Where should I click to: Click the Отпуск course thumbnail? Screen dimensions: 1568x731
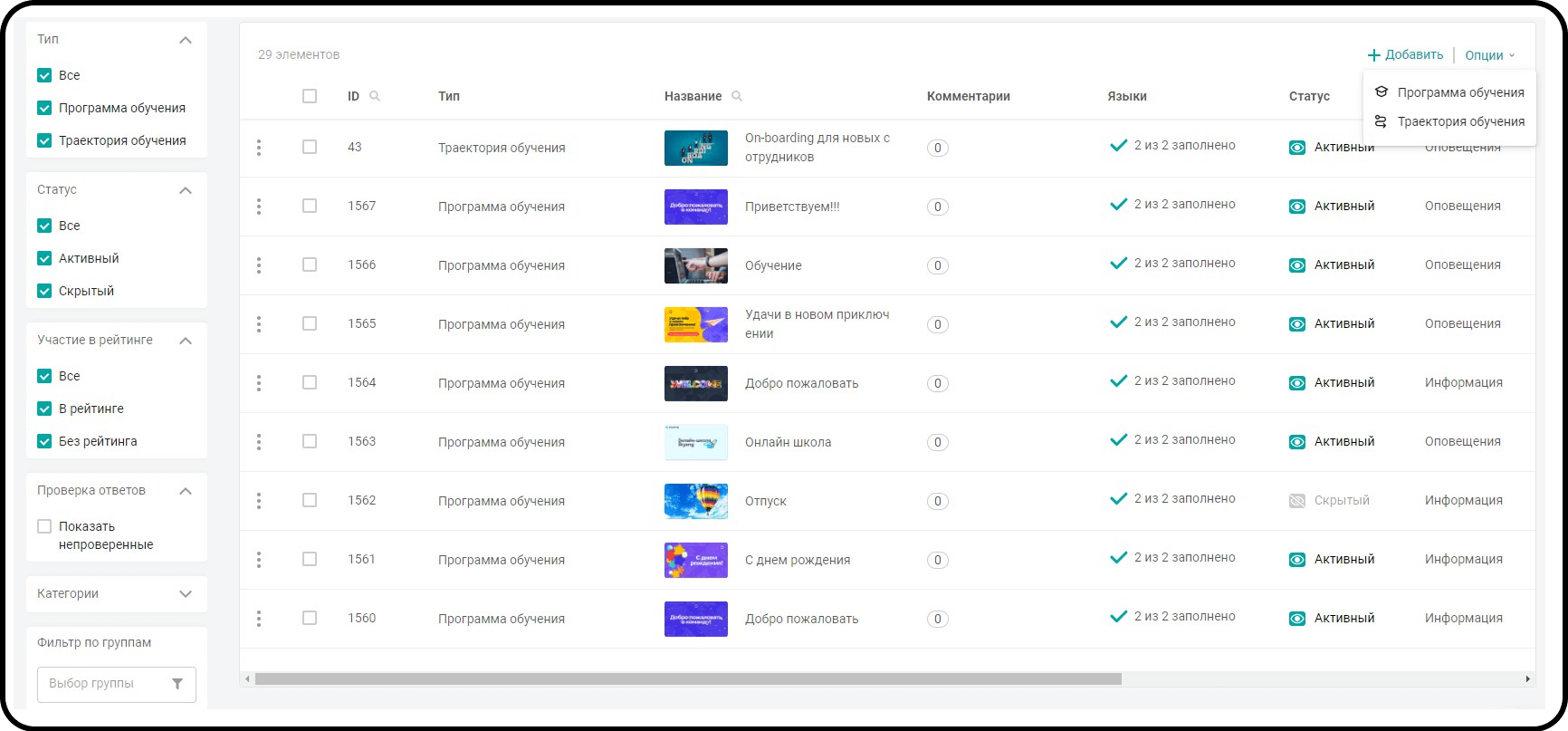[x=695, y=501]
